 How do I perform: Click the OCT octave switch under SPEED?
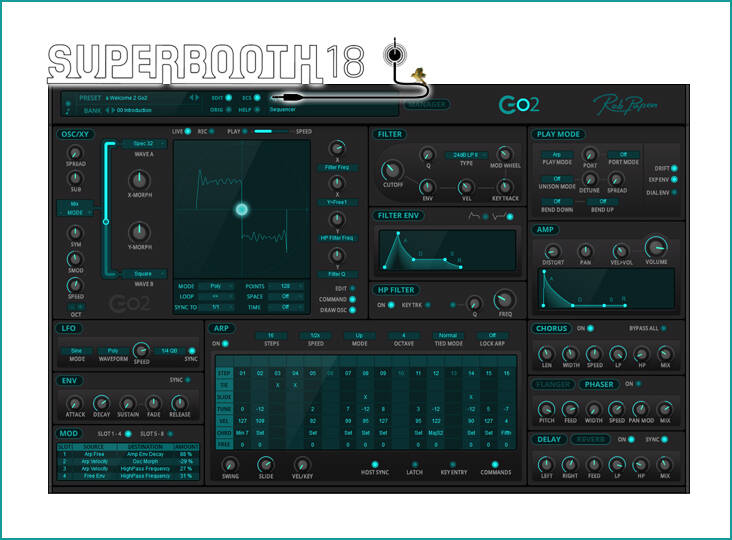76,307
